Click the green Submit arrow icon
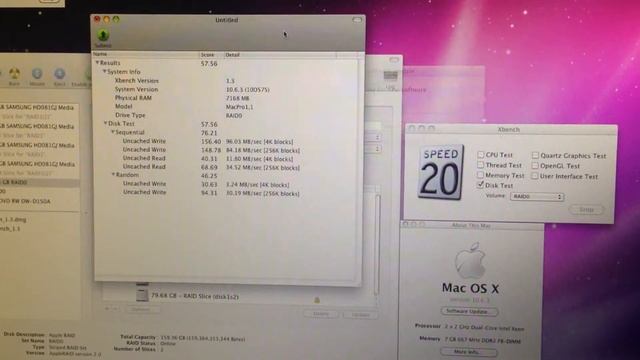The height and width of the screenshot is (360, 640). coord(103,35)
